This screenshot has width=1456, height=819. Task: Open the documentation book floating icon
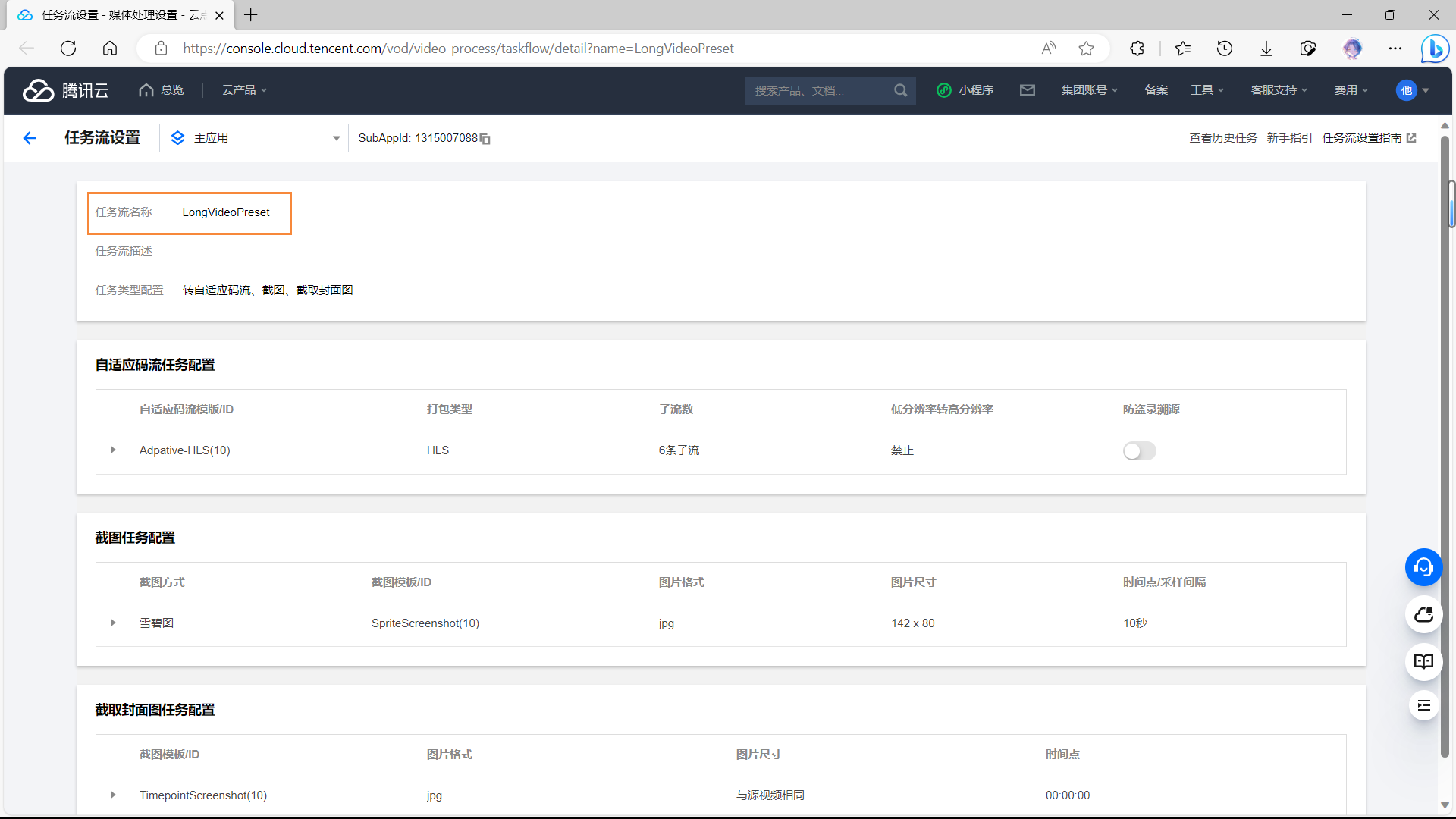point(1423,661)
